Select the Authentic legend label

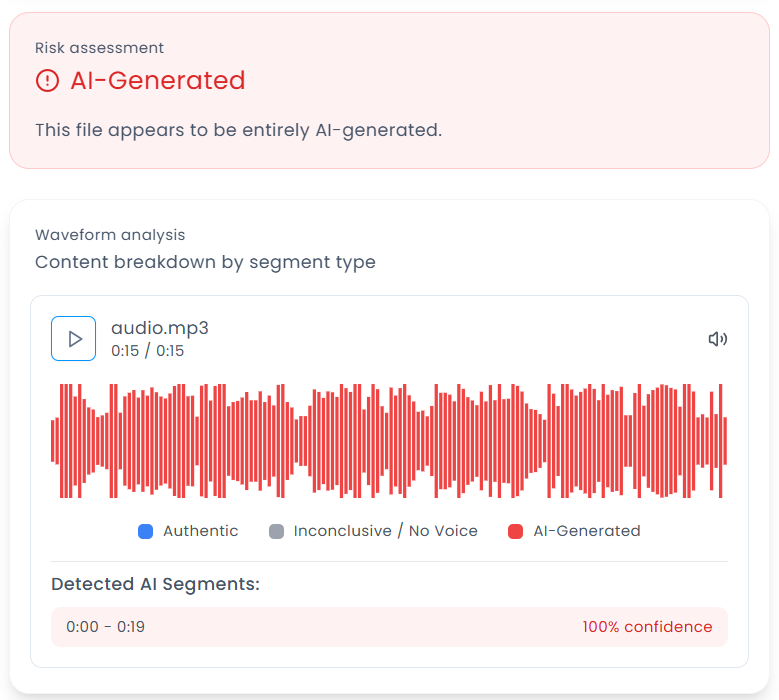point(200,531)
